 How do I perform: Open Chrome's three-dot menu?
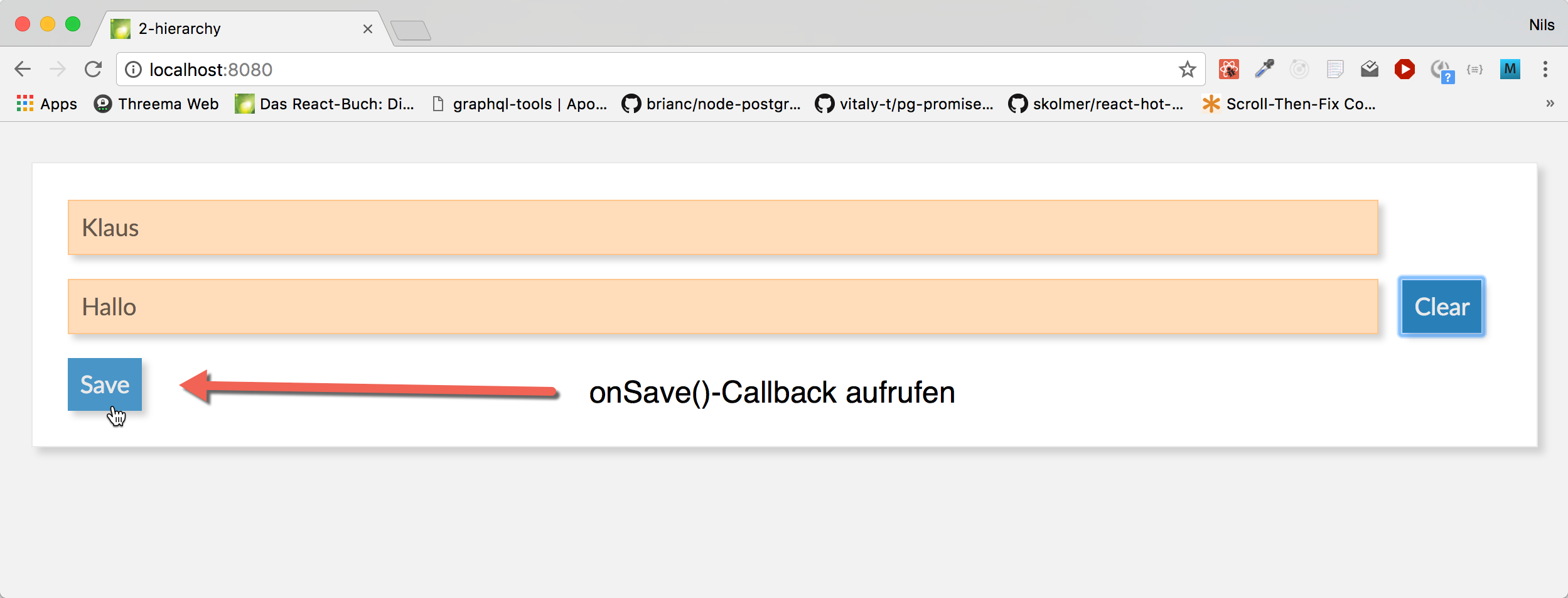pos(1545,69)
